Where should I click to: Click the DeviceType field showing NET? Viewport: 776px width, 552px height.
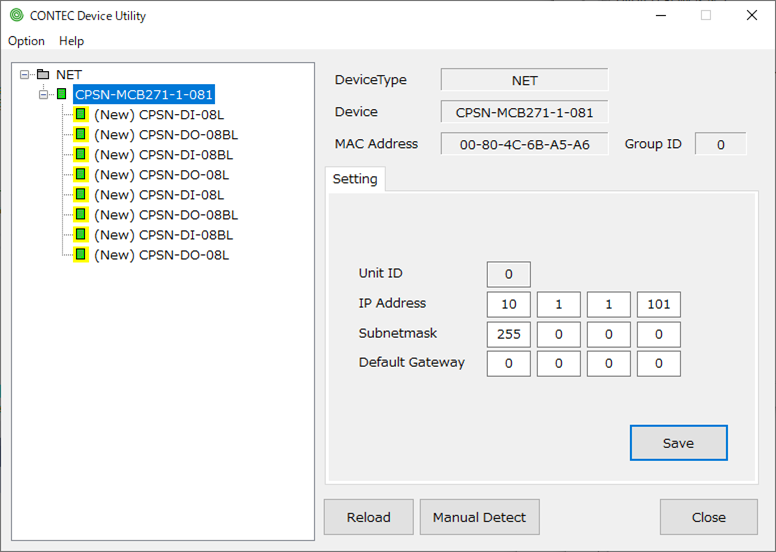tap(525, 80)
